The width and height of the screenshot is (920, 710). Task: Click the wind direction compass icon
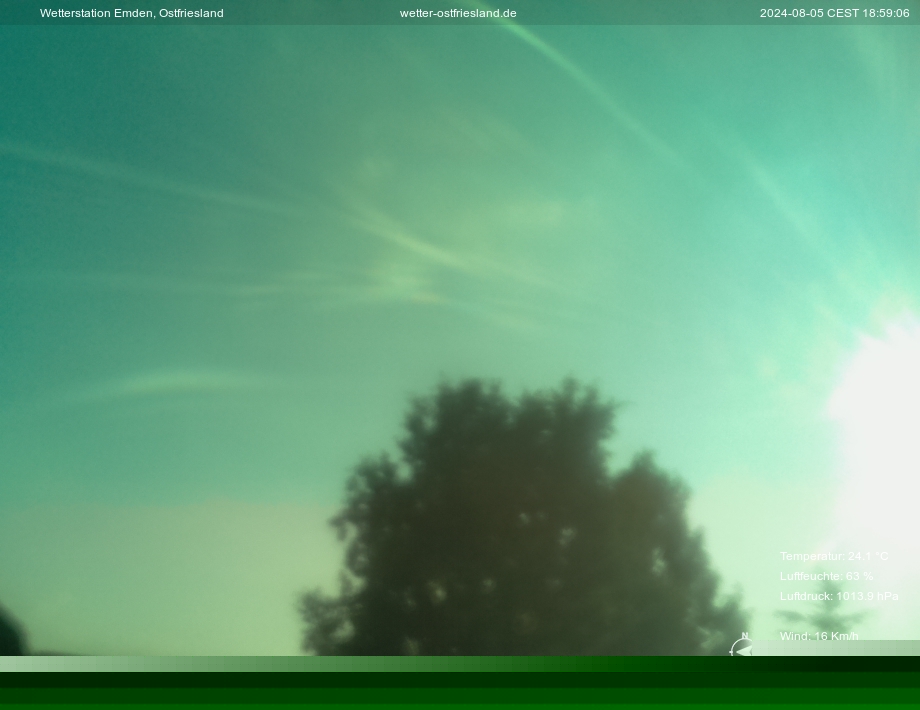pos(742,645)
